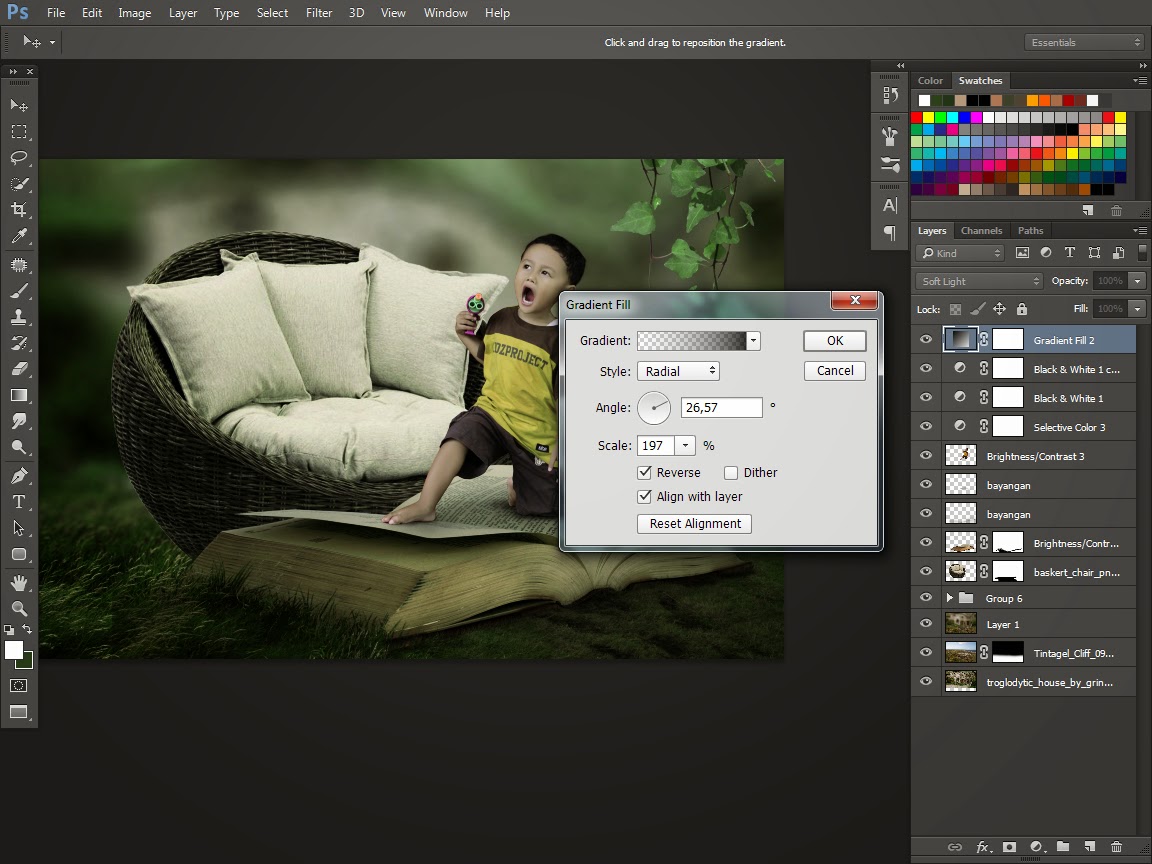Select the Eyedropper tool
Screen dimensions: 1152x864
click(19, 237)
